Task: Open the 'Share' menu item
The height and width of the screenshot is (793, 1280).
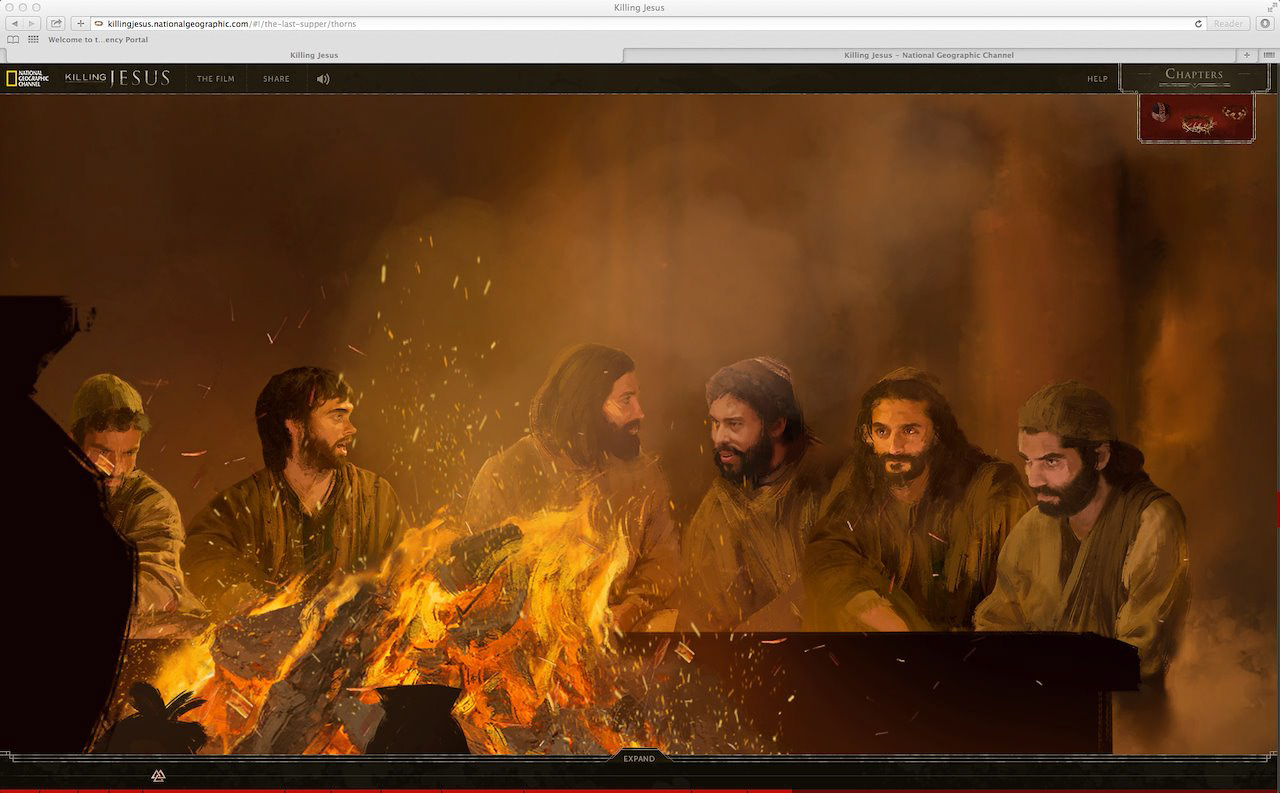Action: 277,79
